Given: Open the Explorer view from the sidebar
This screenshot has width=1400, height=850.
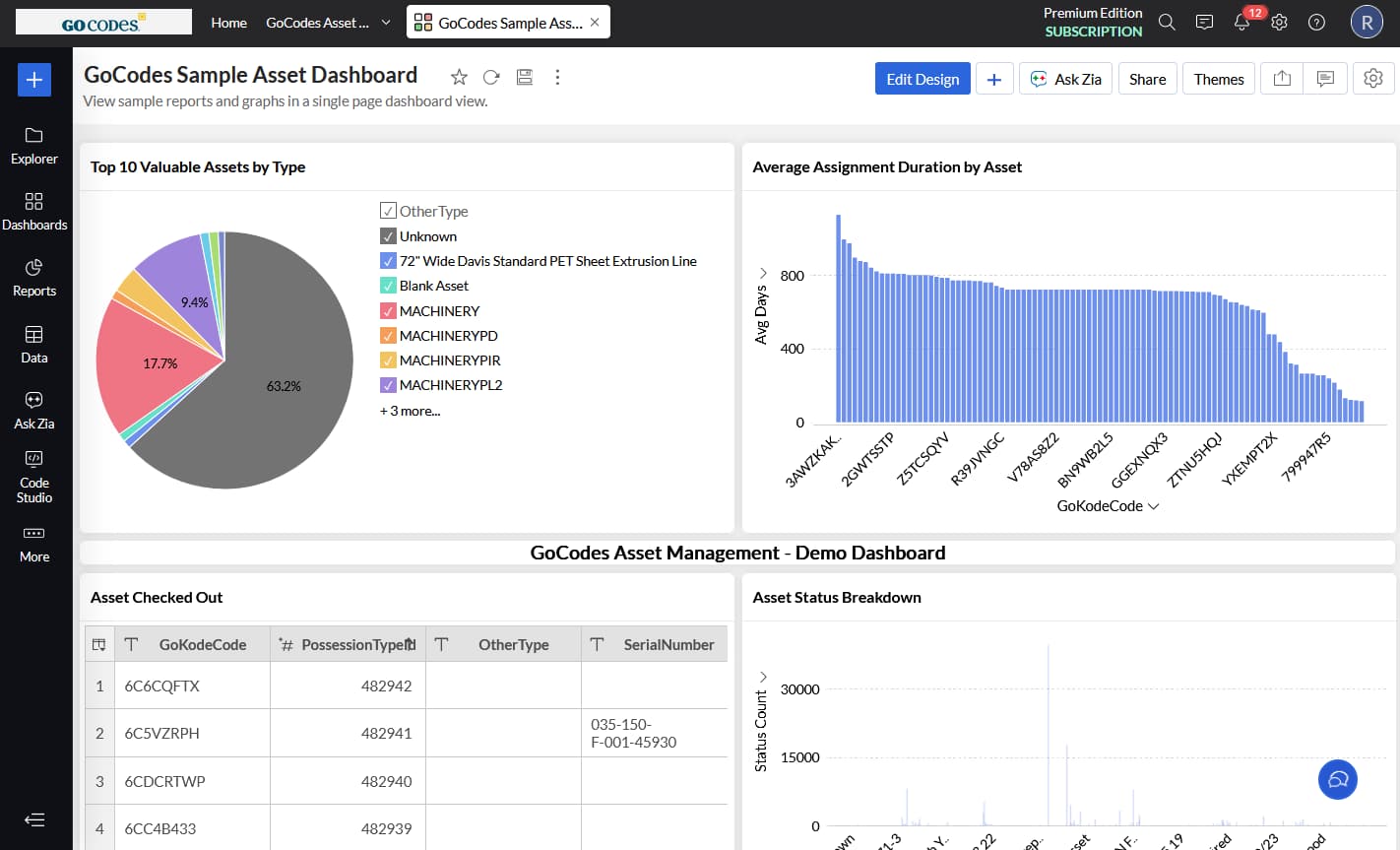Looking at the screenshot, I should (x=34, y=146).
